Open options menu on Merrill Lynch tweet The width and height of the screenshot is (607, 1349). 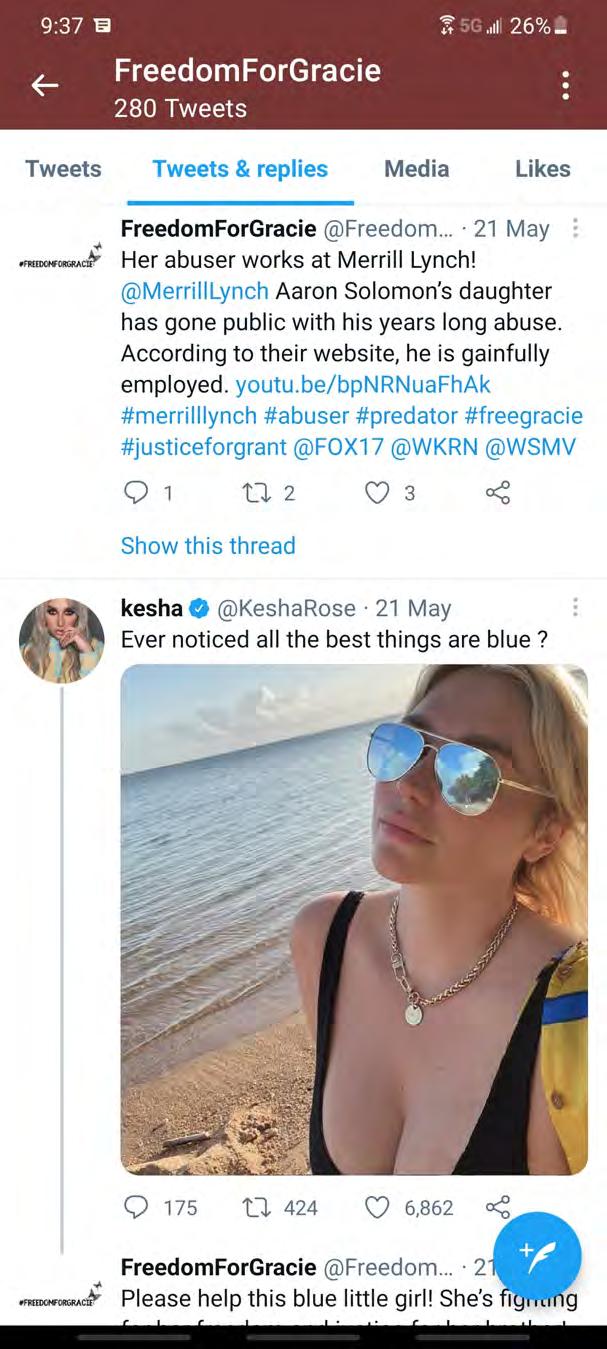point(575,229)
